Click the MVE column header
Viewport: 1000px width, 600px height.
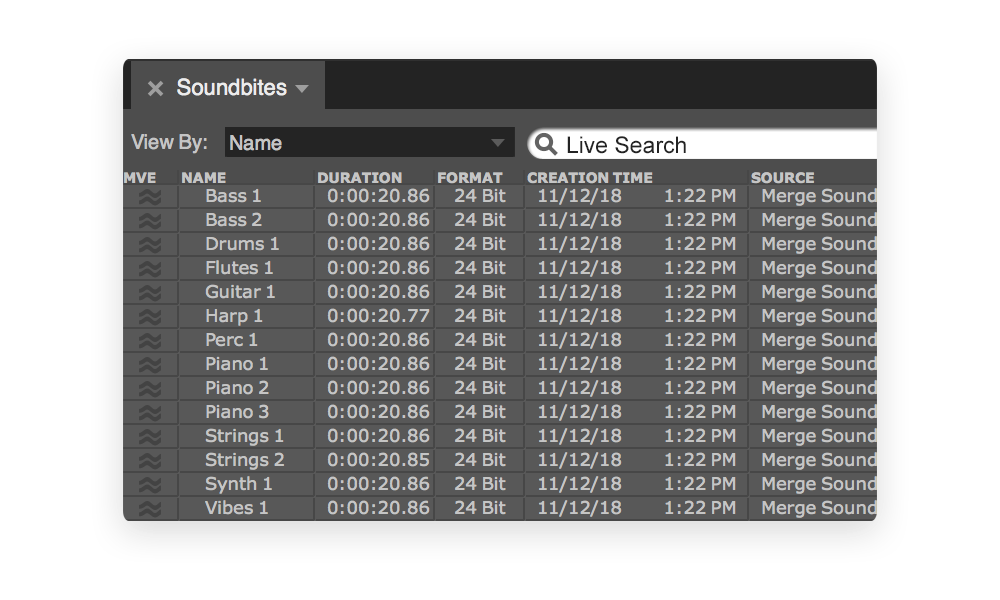[x=140, y=178]
